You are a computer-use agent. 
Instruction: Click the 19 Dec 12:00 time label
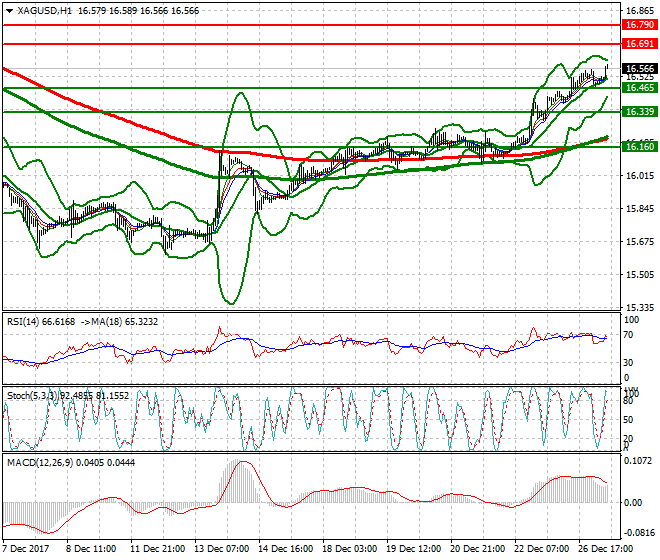[413, 549]
